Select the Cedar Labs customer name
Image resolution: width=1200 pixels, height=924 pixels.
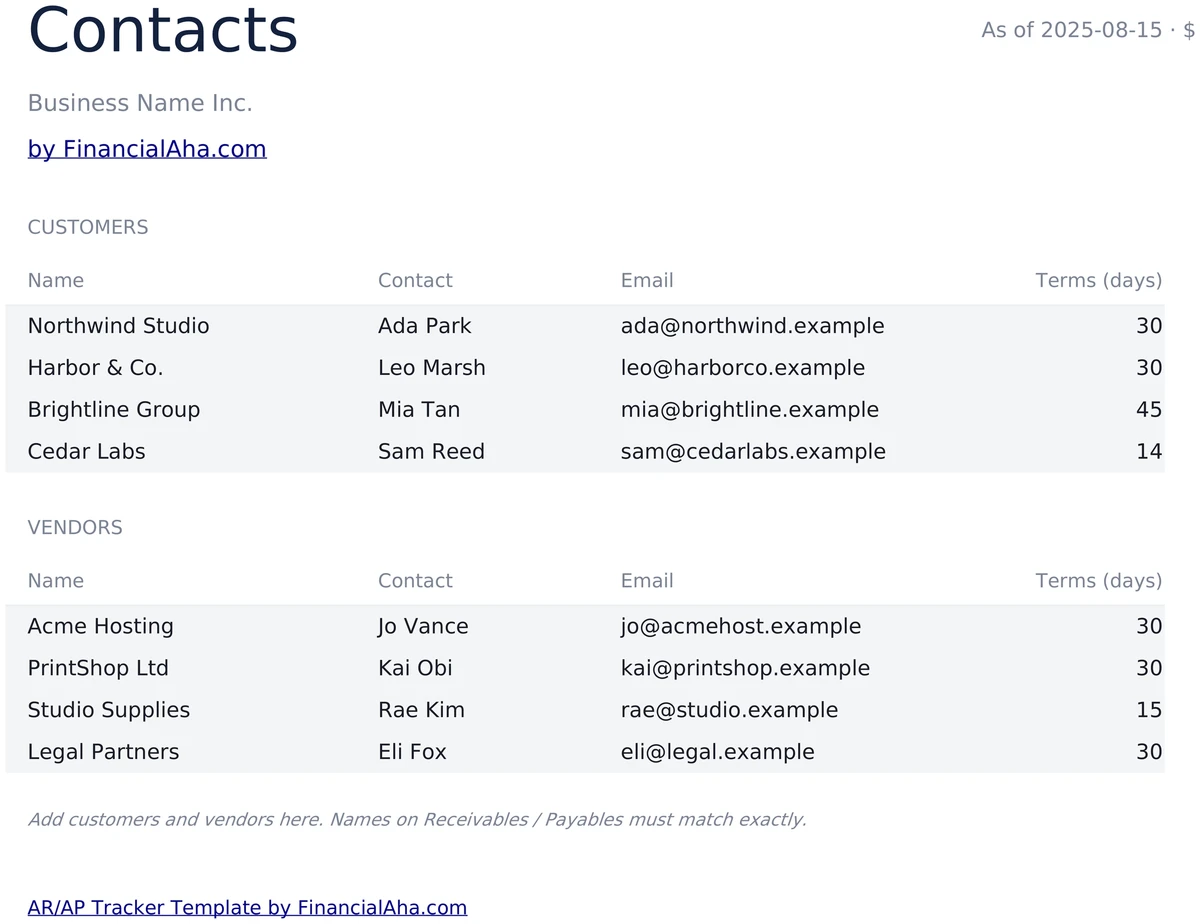tap(87, 452)
